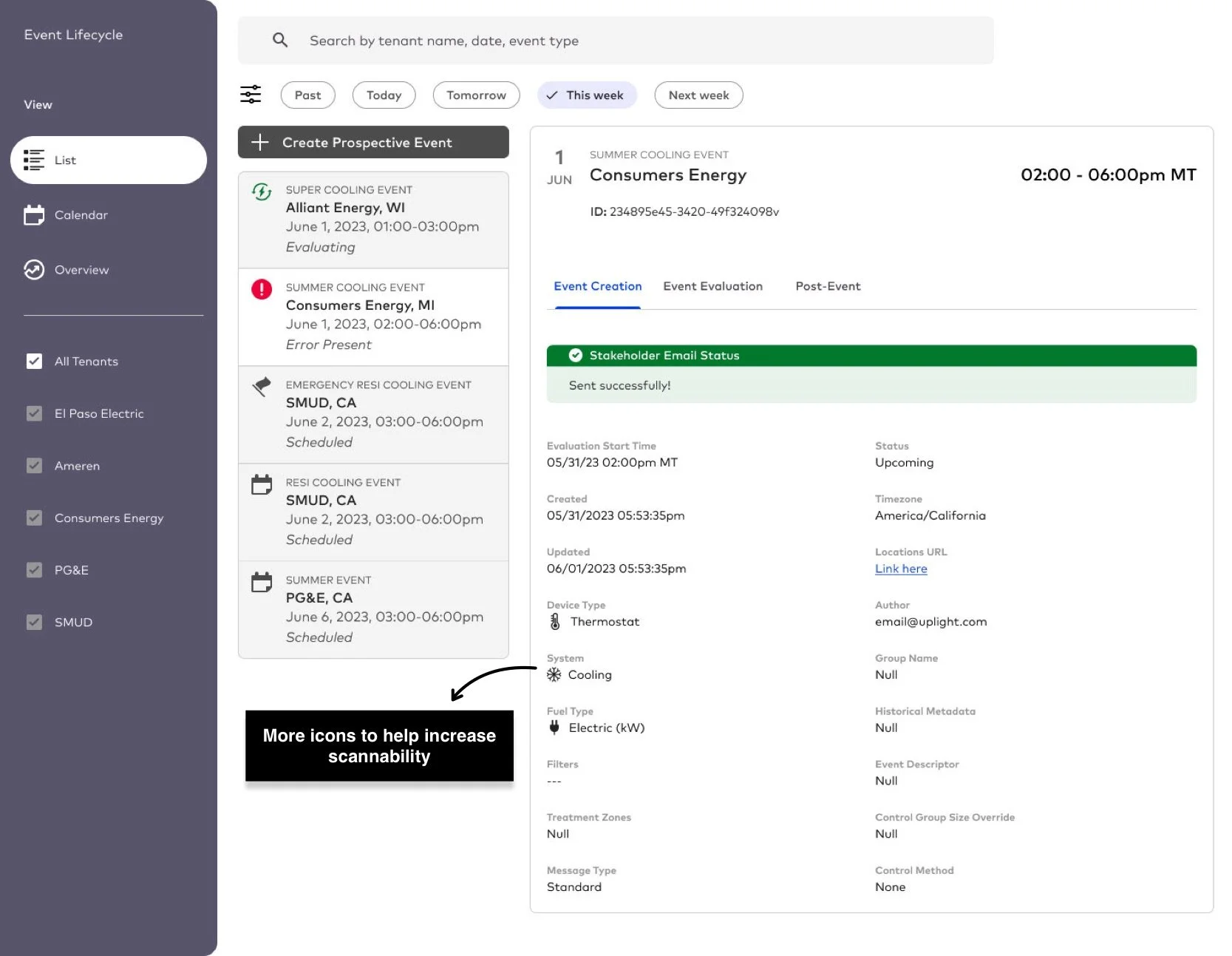Click the 'Upcoming' status value
The width and height of the screenshot is (1232, 956).
[x=905, y=463]
